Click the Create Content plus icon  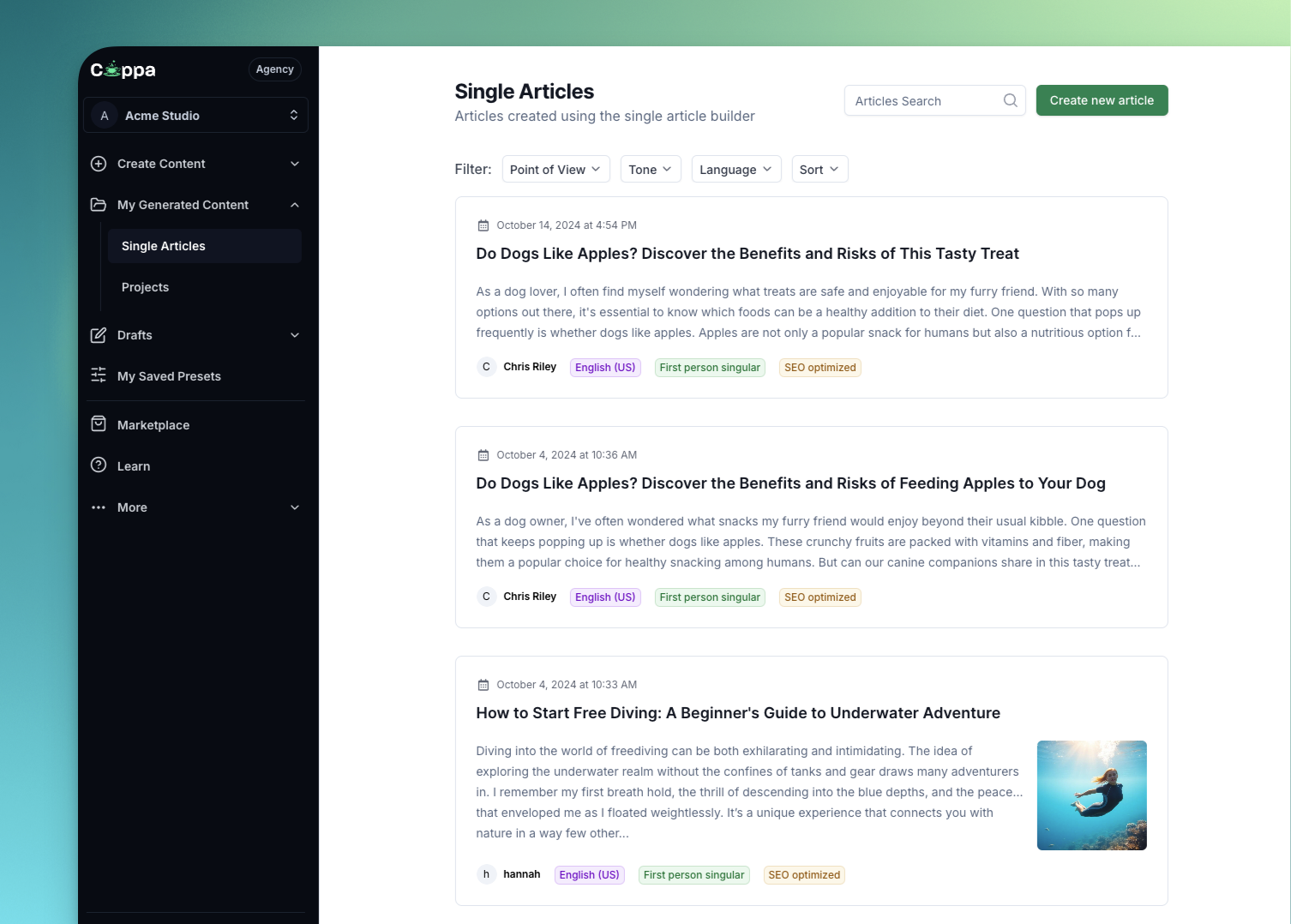click(x=99, y=164)
